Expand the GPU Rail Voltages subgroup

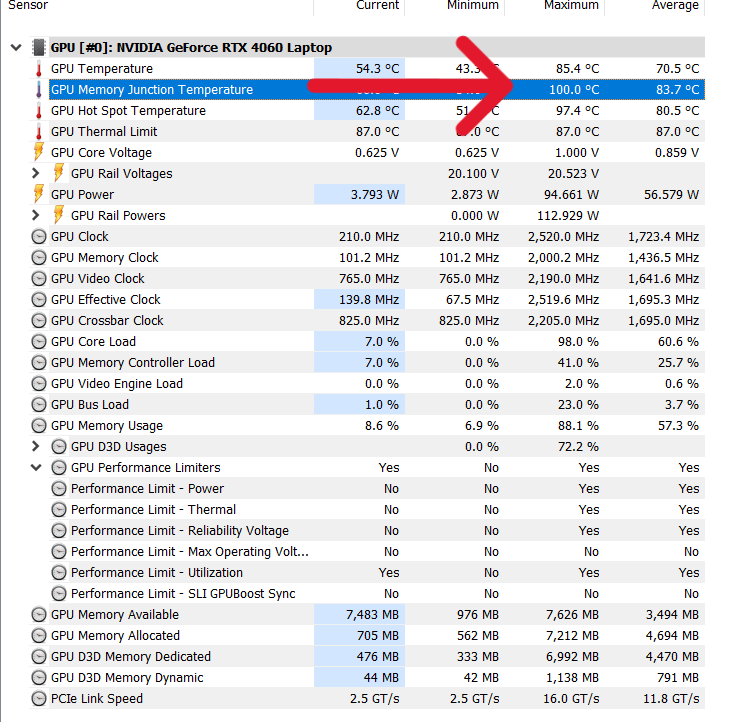pos(35,173)
